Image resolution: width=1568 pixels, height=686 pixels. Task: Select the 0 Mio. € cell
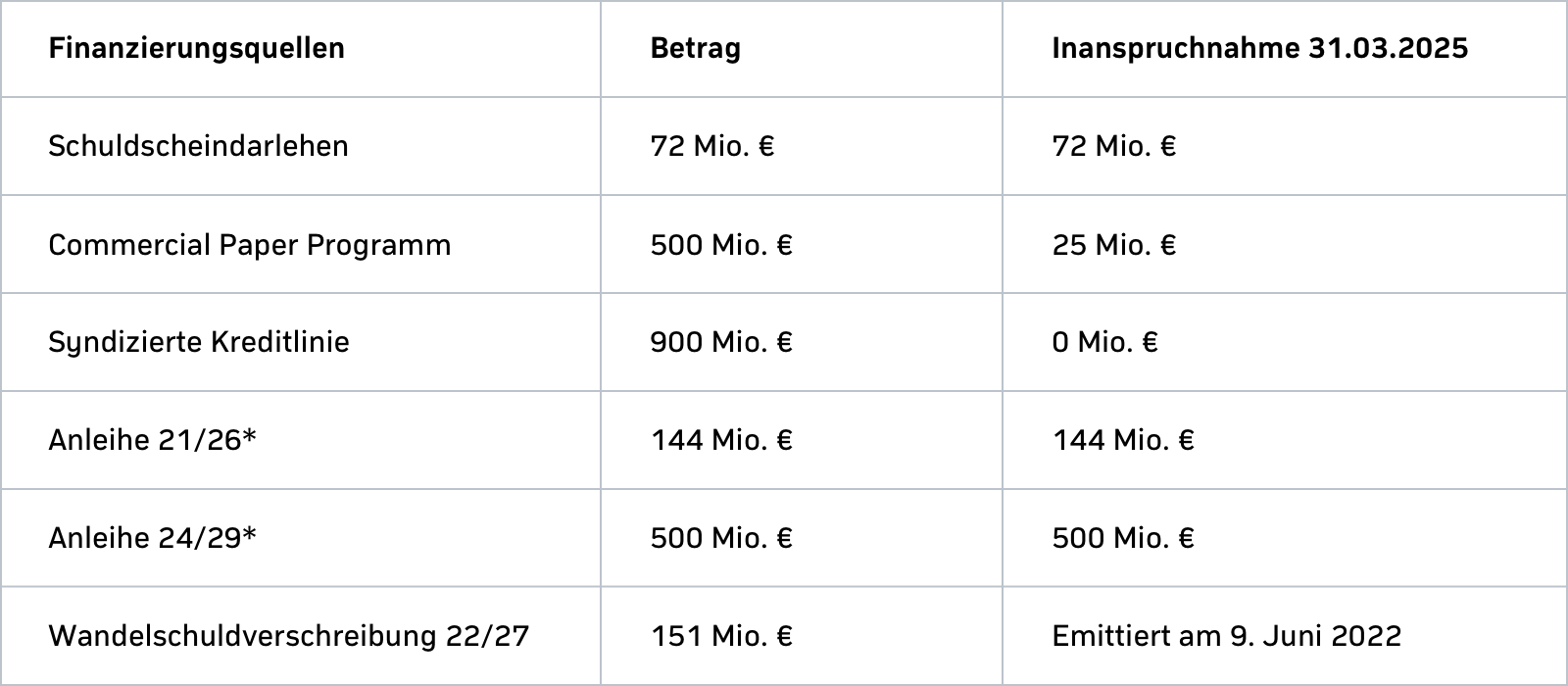(1104, 342)
